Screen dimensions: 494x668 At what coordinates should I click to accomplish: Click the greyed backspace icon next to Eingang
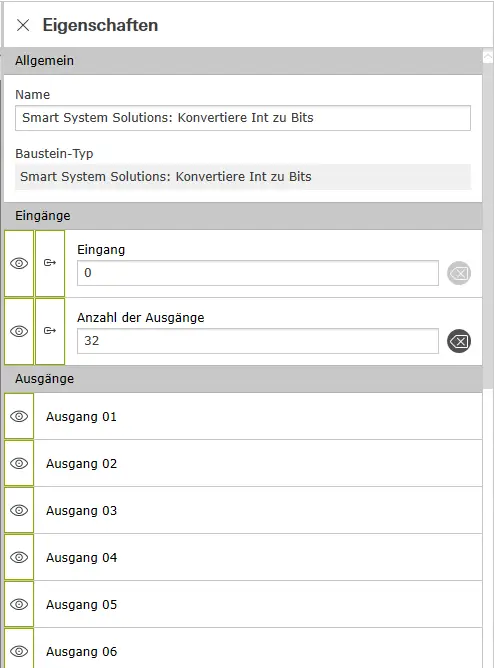[459, 273]
